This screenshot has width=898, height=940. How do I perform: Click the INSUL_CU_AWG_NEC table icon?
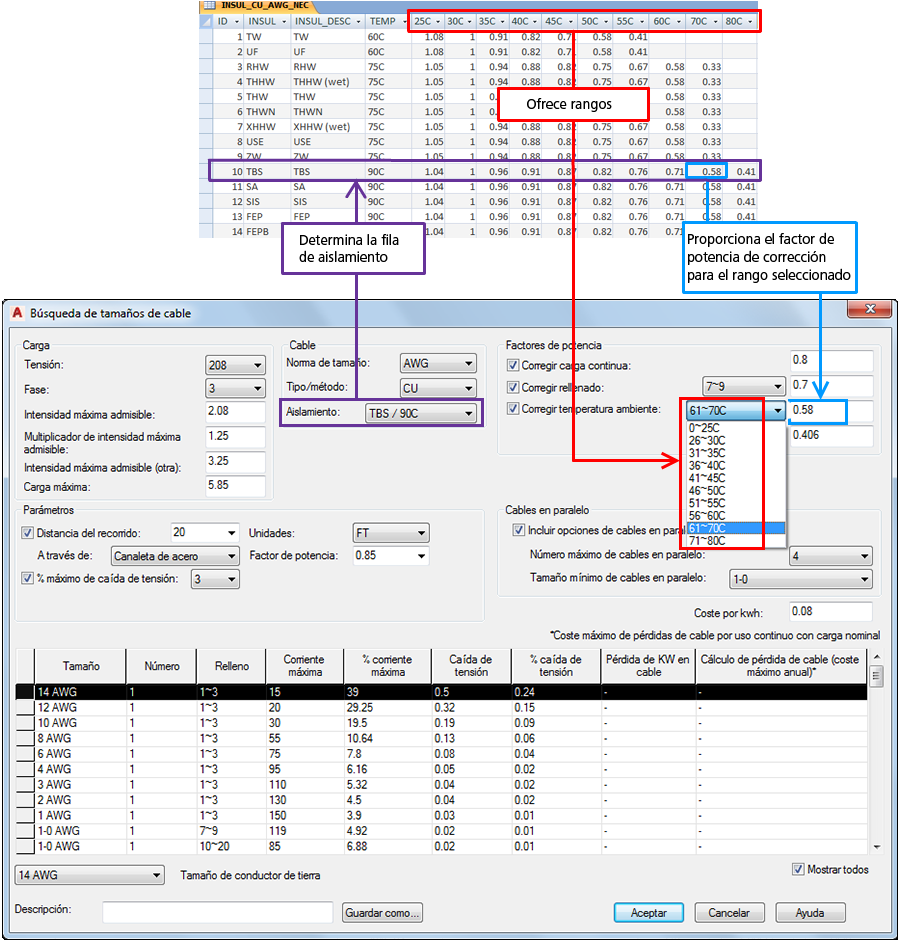210,5
